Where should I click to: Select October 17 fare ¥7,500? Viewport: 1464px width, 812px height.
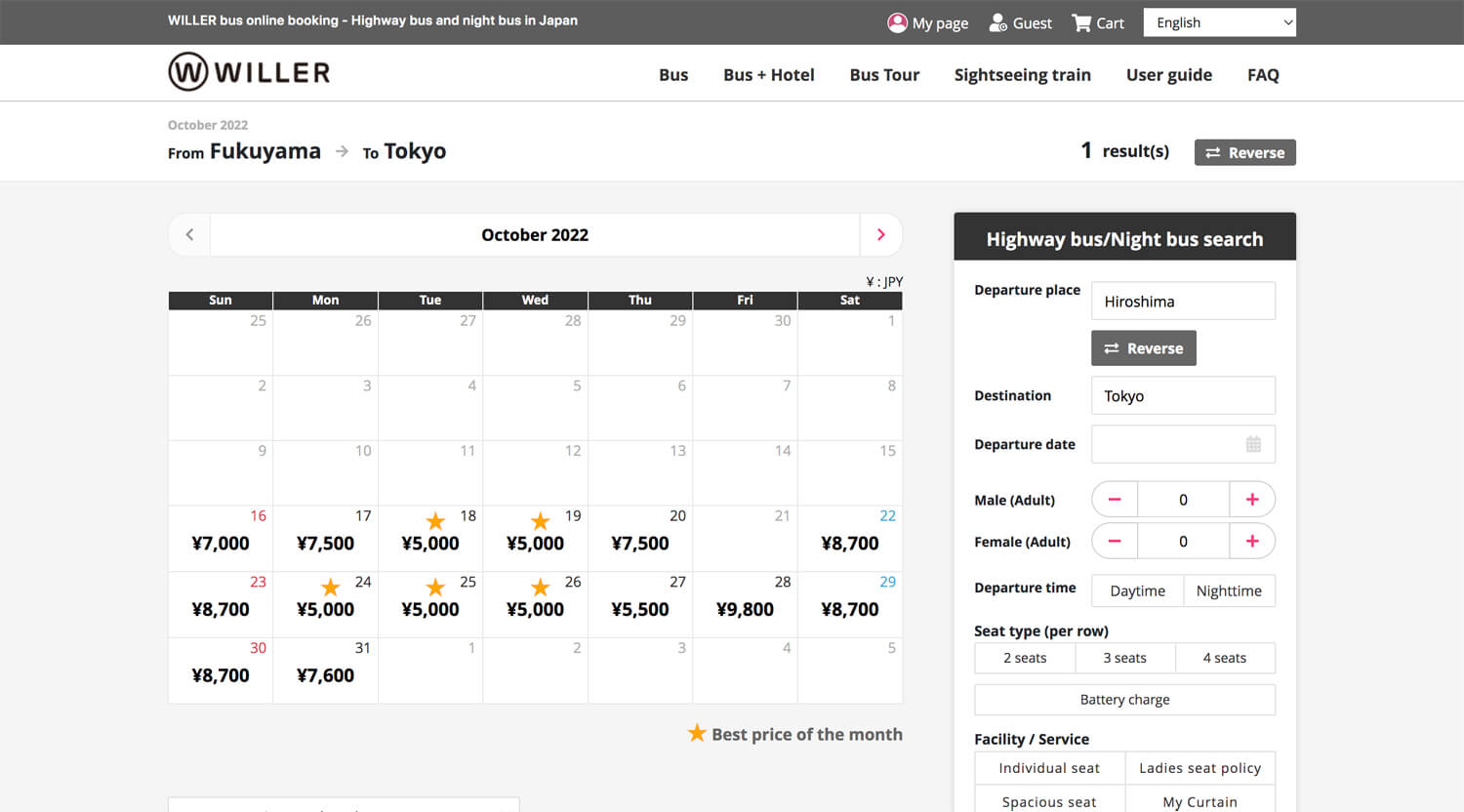tap(325, 544)
